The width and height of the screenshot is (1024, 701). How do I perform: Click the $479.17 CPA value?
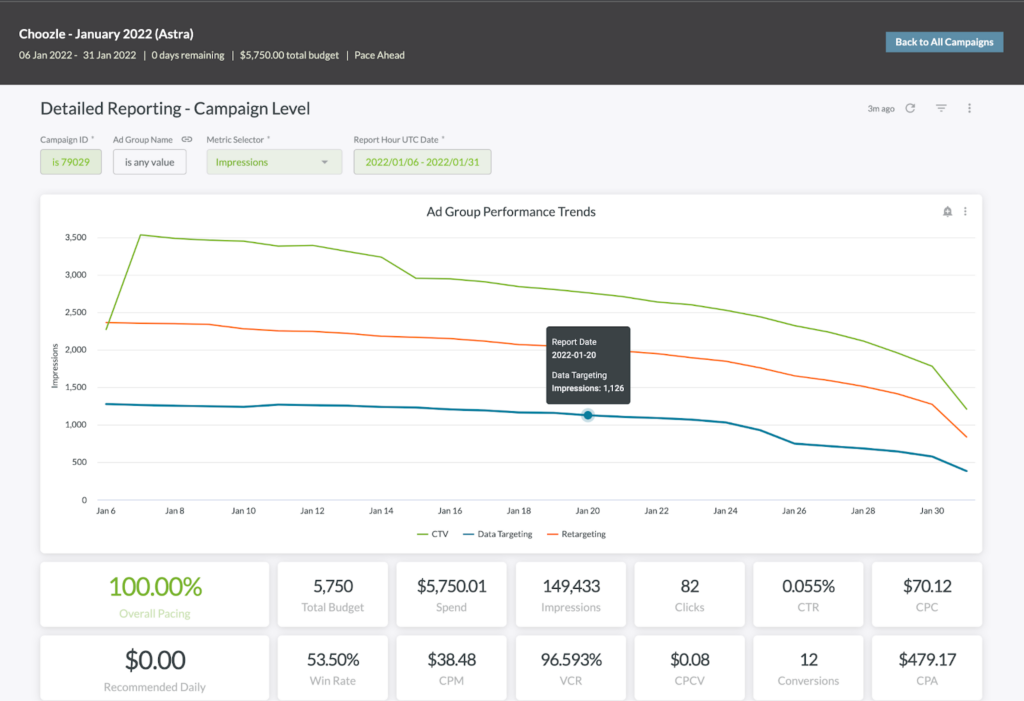click(927, 660)
